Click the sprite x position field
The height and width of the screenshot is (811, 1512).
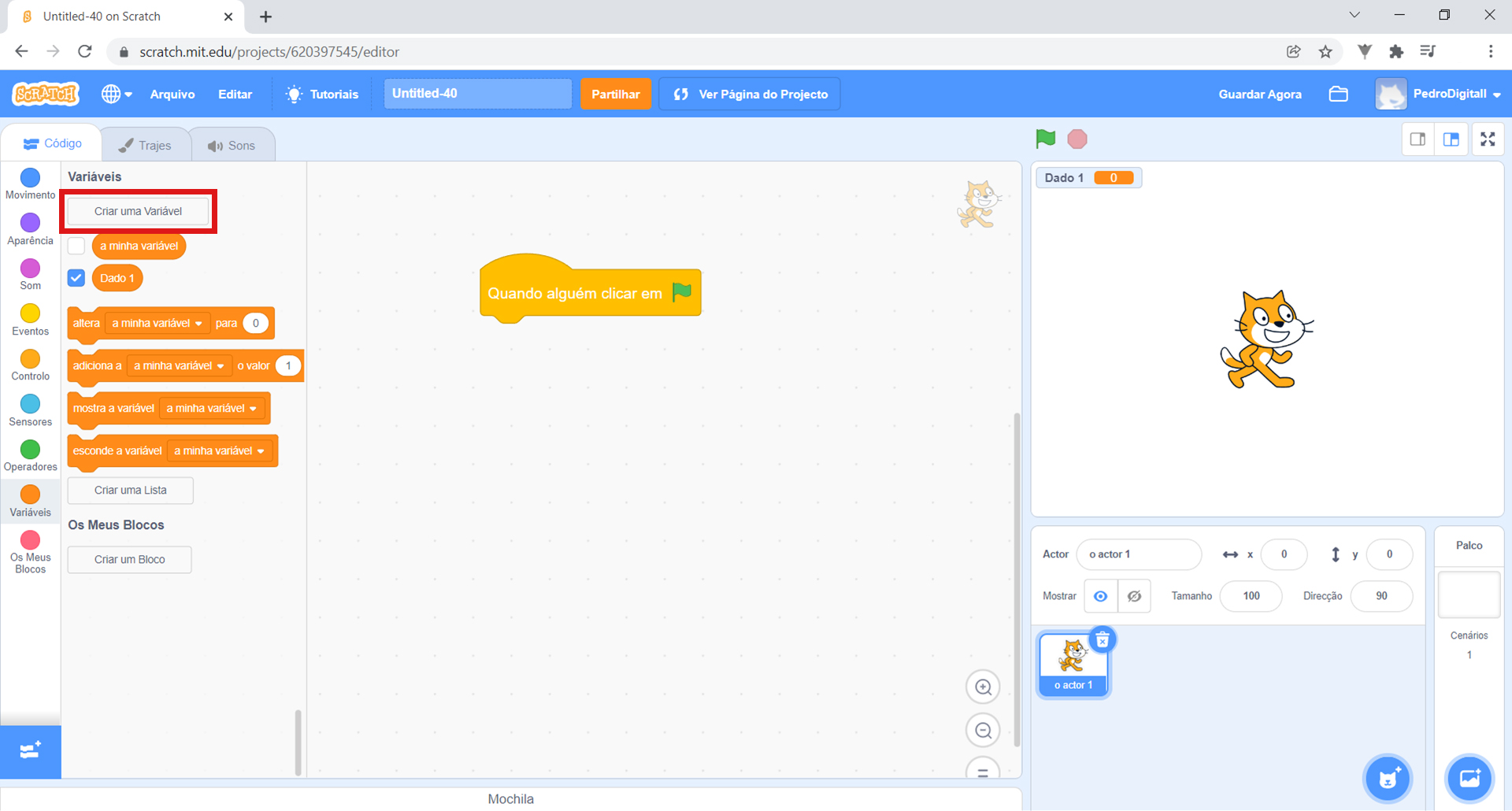(x=1284, y=554)
